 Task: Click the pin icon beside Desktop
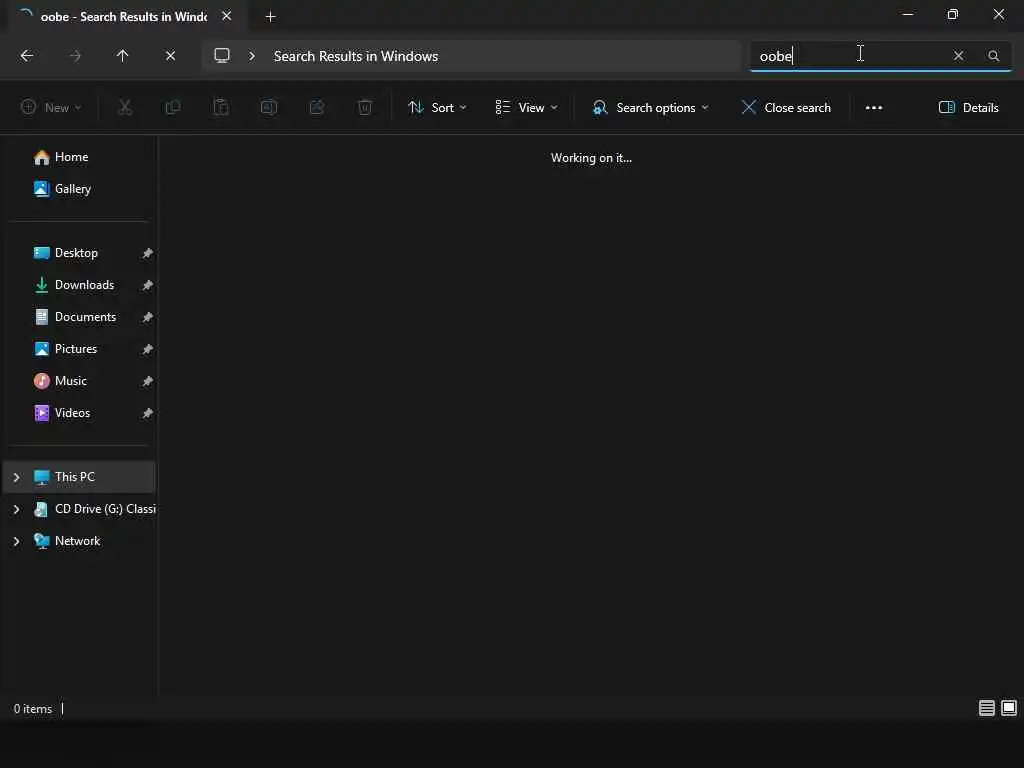click(x=148, y=253)
